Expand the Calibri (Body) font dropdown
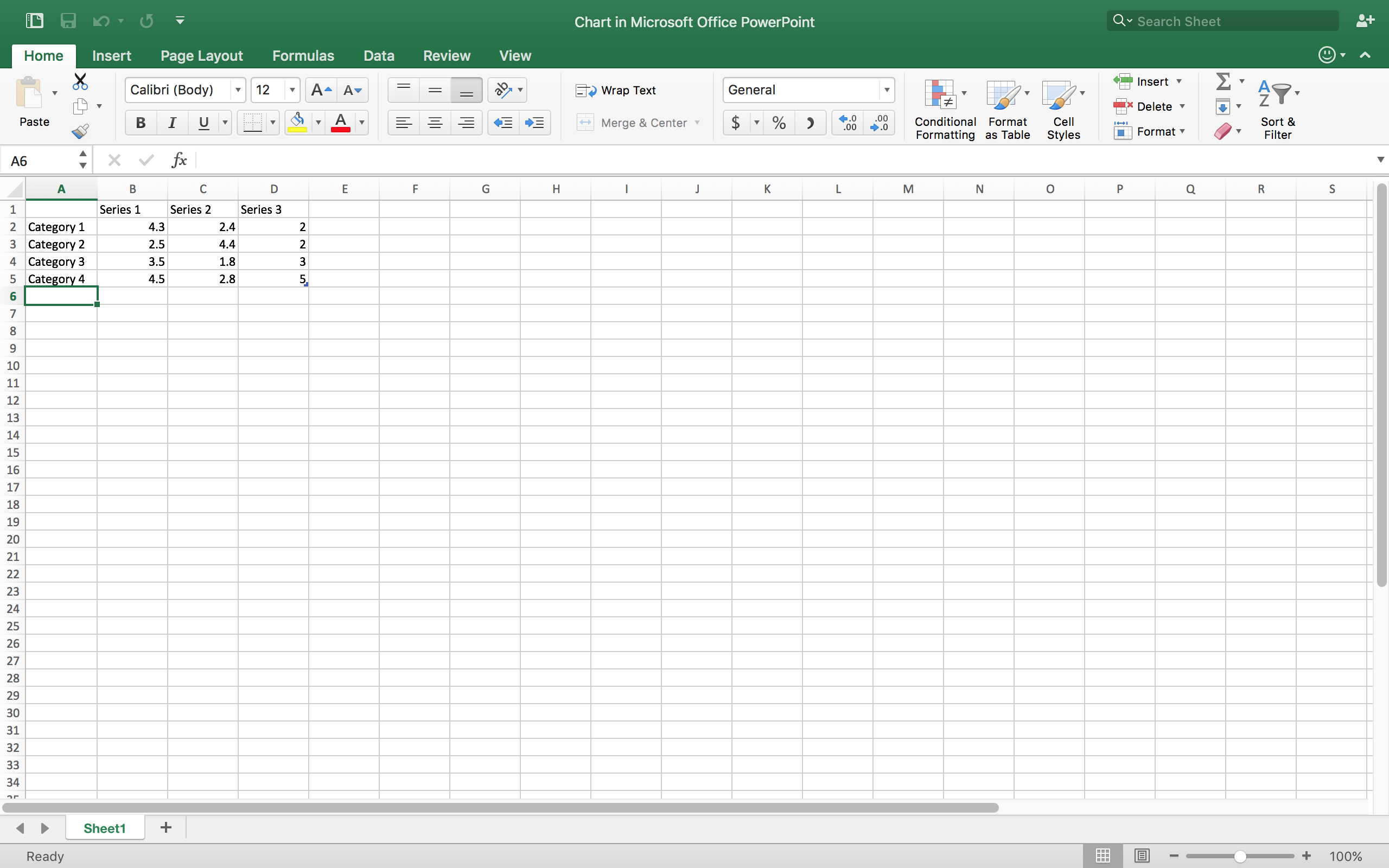 tap(238, 90)
